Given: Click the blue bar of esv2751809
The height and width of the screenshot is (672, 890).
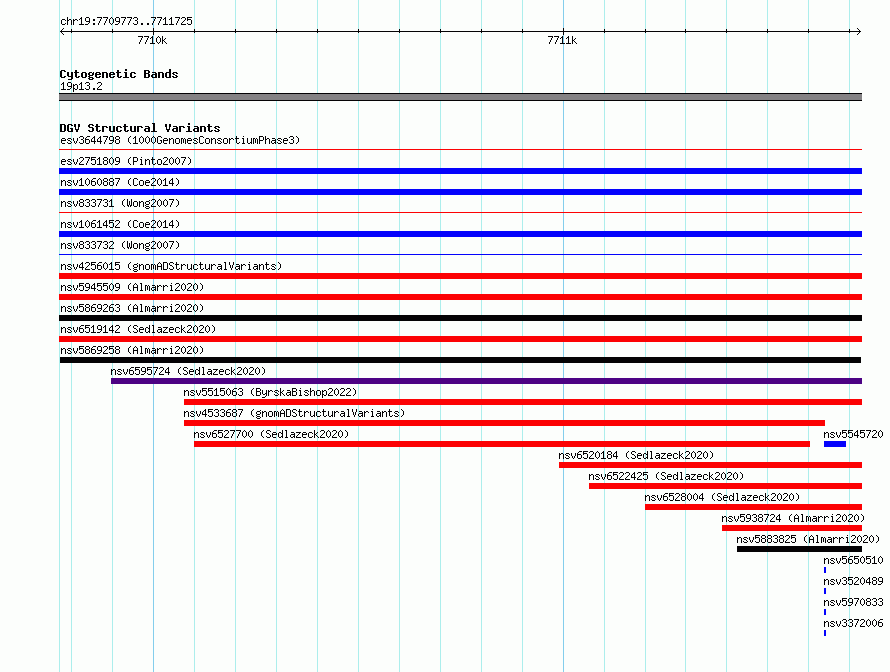Looking at the screenshot, I should coord(460,171).
